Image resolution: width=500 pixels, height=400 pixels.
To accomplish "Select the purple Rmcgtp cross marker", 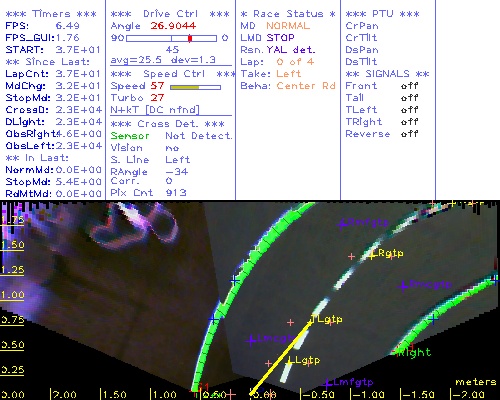I will [404, 286].
